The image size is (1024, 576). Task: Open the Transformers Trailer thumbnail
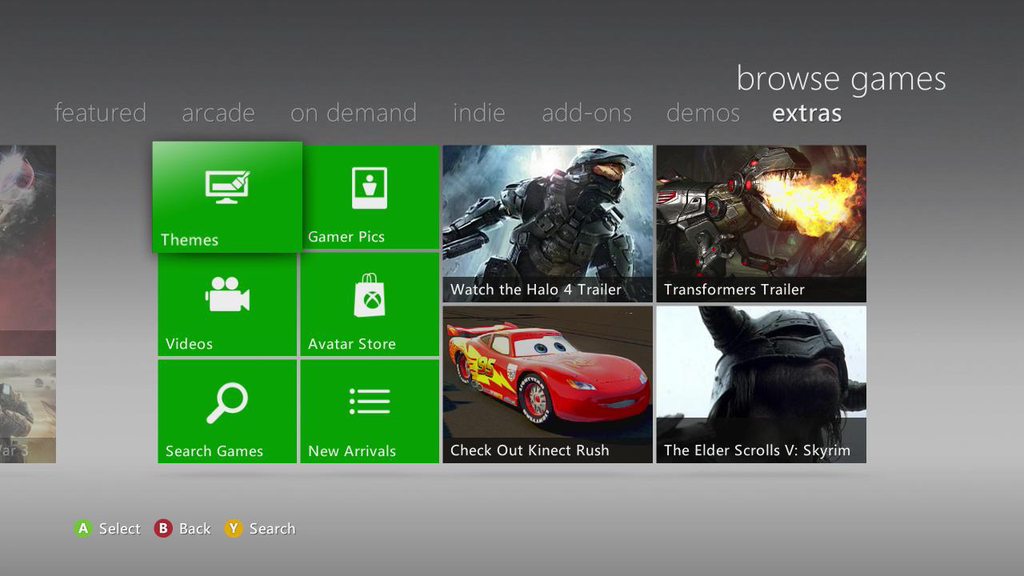coord(761,223)
